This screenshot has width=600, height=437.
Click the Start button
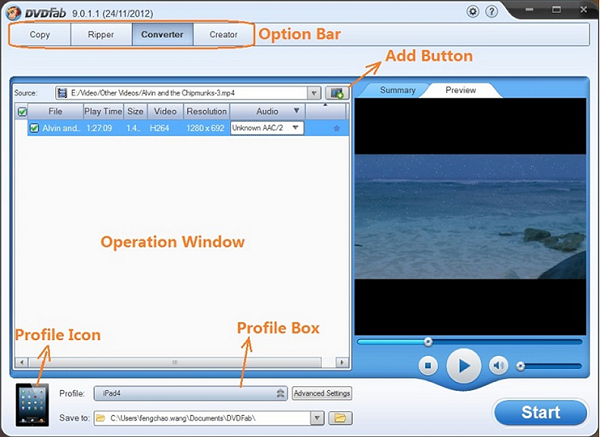540,413
